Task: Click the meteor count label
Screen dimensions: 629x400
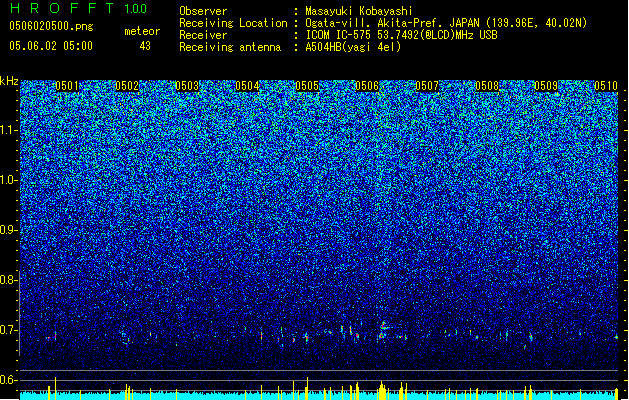Action: pyautogui.click(x=142, y=31)
